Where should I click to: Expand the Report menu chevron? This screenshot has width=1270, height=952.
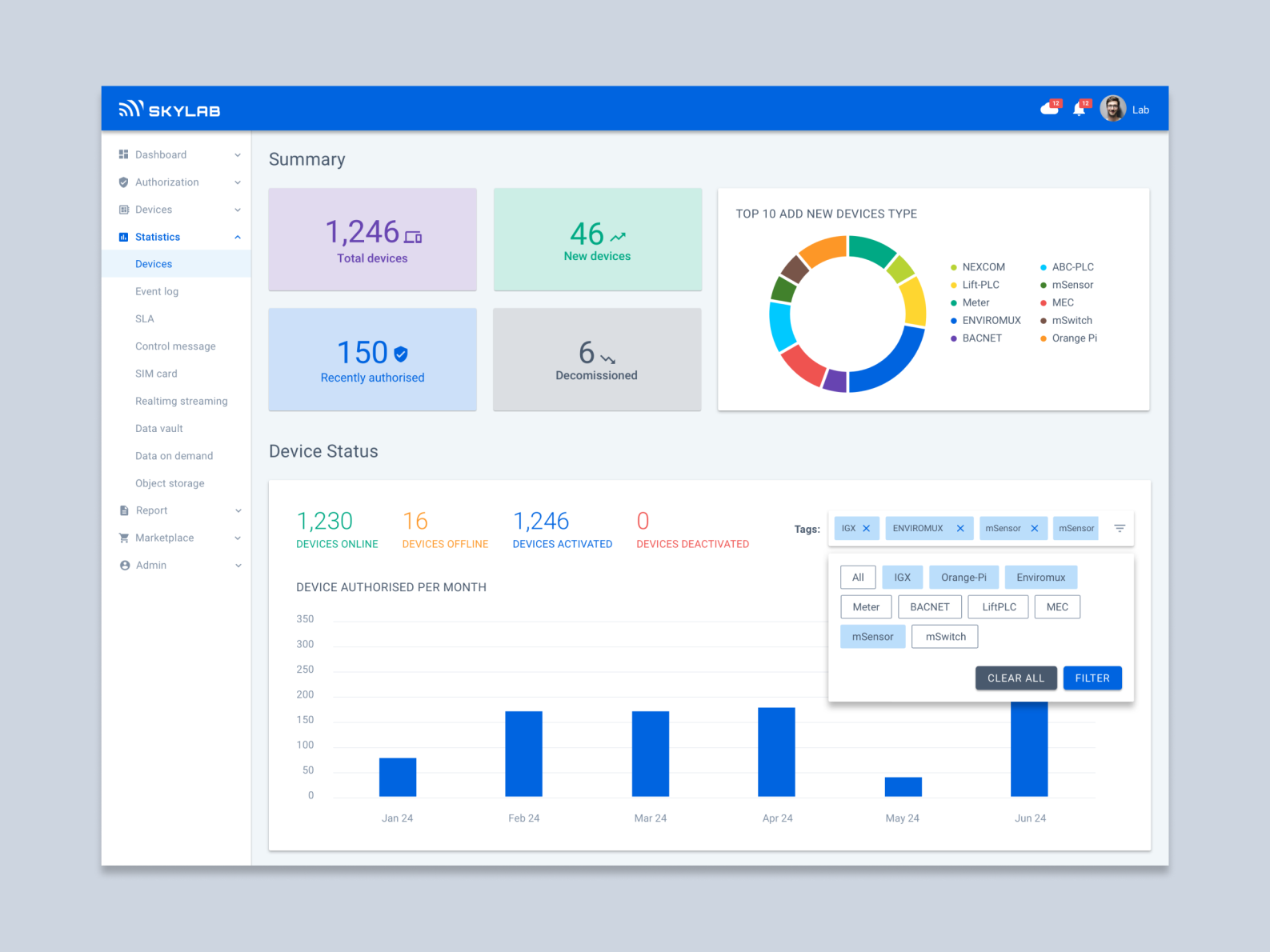(238, 510)
